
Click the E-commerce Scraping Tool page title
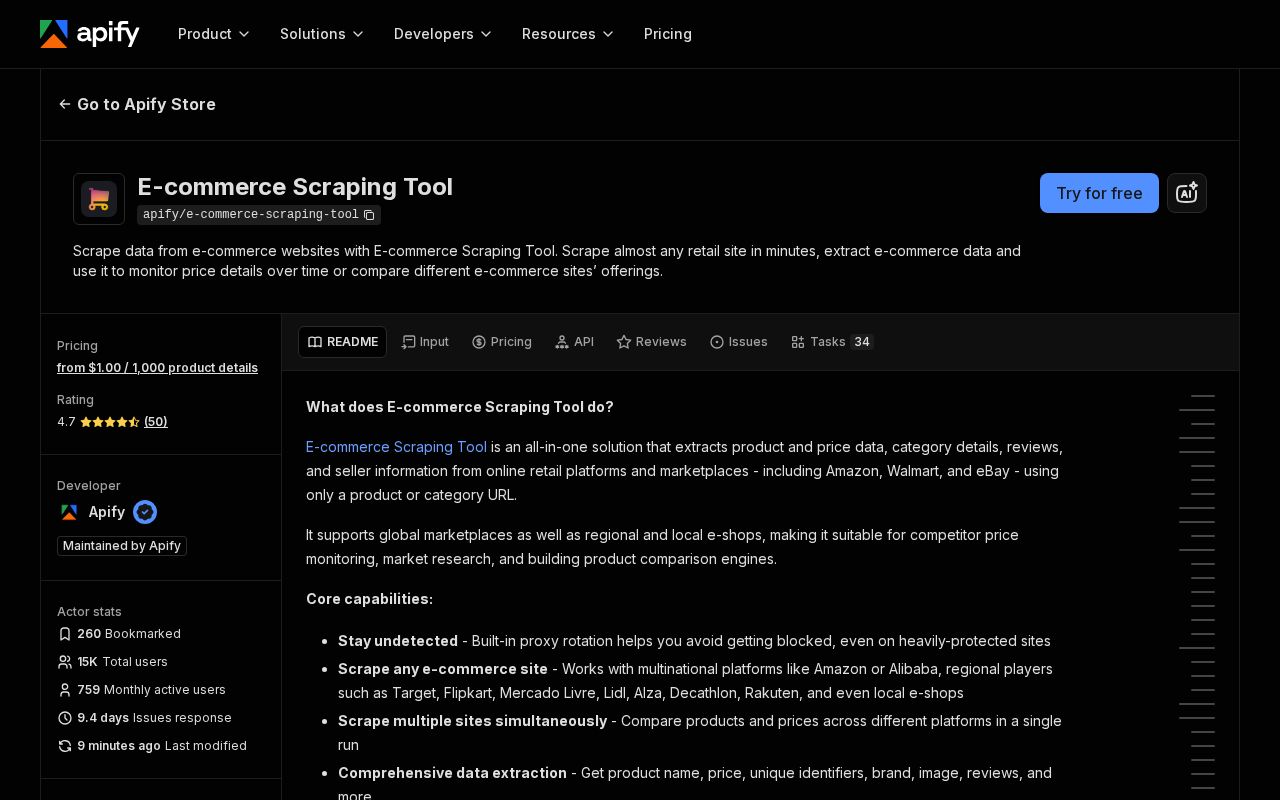pos(295,187)
